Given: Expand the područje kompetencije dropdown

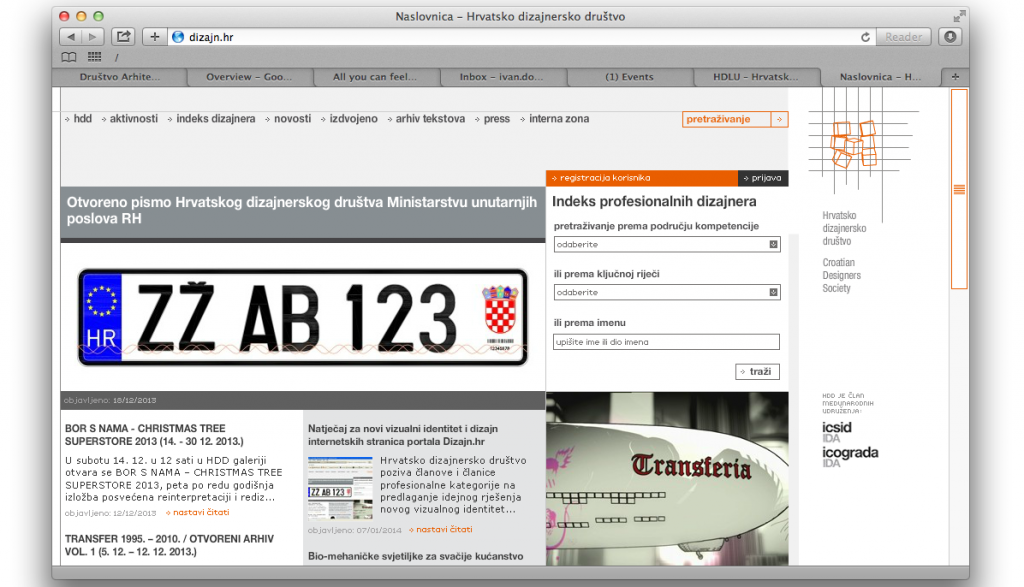Looking at the screenshot, I should pos(667,244).
